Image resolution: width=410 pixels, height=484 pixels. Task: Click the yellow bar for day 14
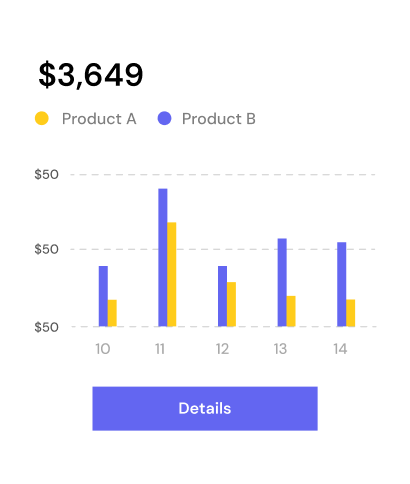coord(350,313)
